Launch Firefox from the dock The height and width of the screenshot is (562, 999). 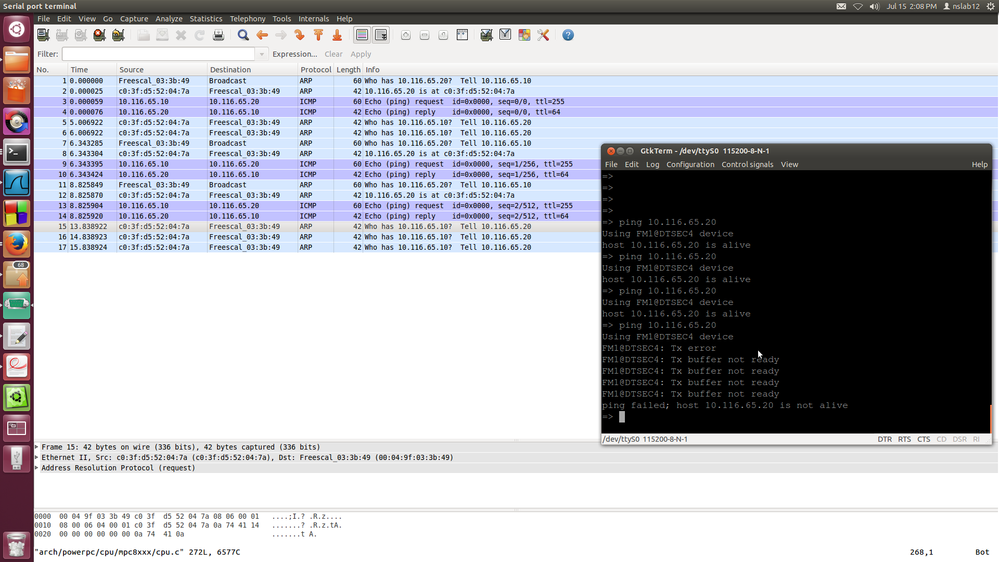17,244
